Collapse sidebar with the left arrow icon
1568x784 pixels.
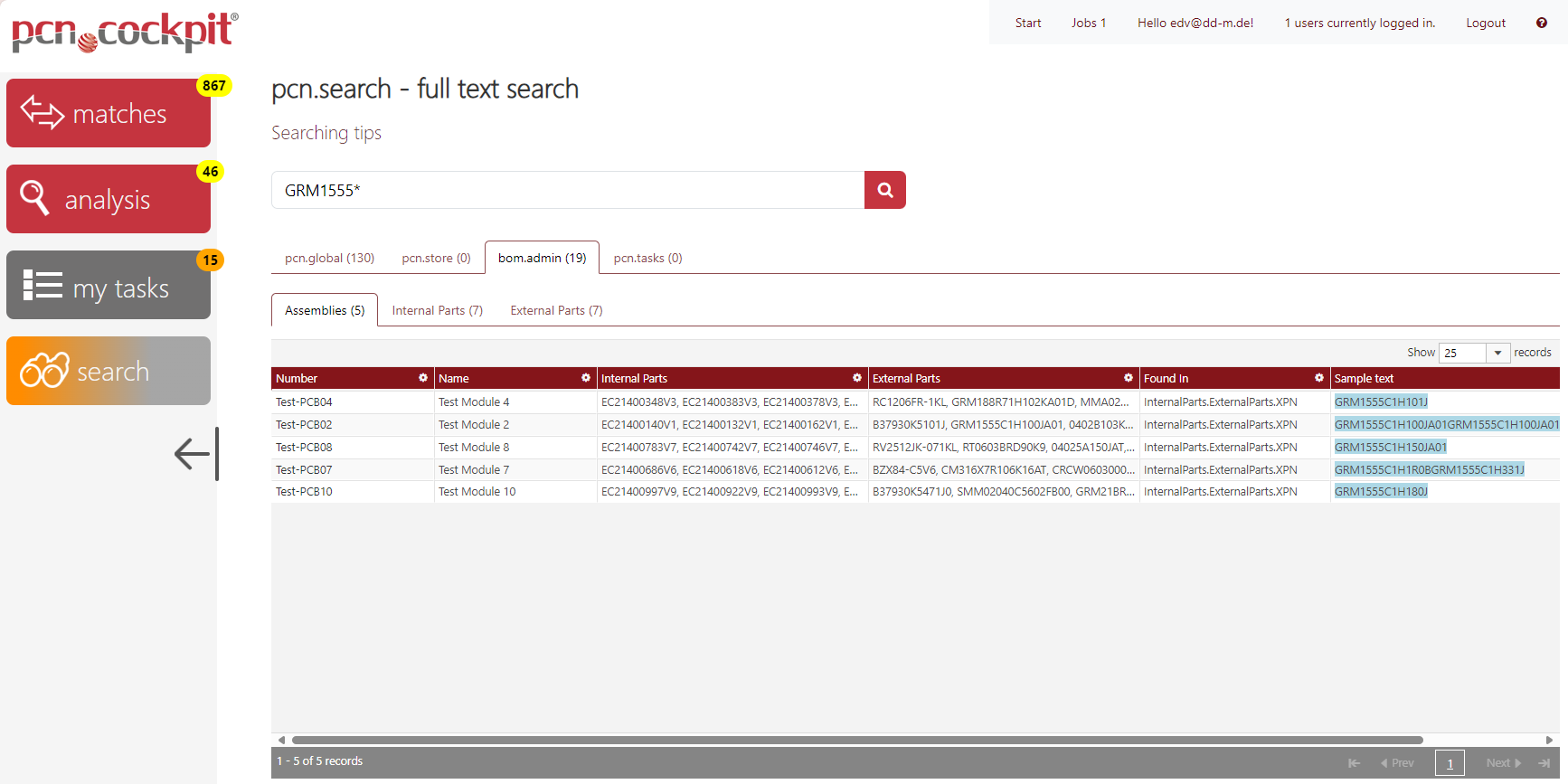point(194,454)
